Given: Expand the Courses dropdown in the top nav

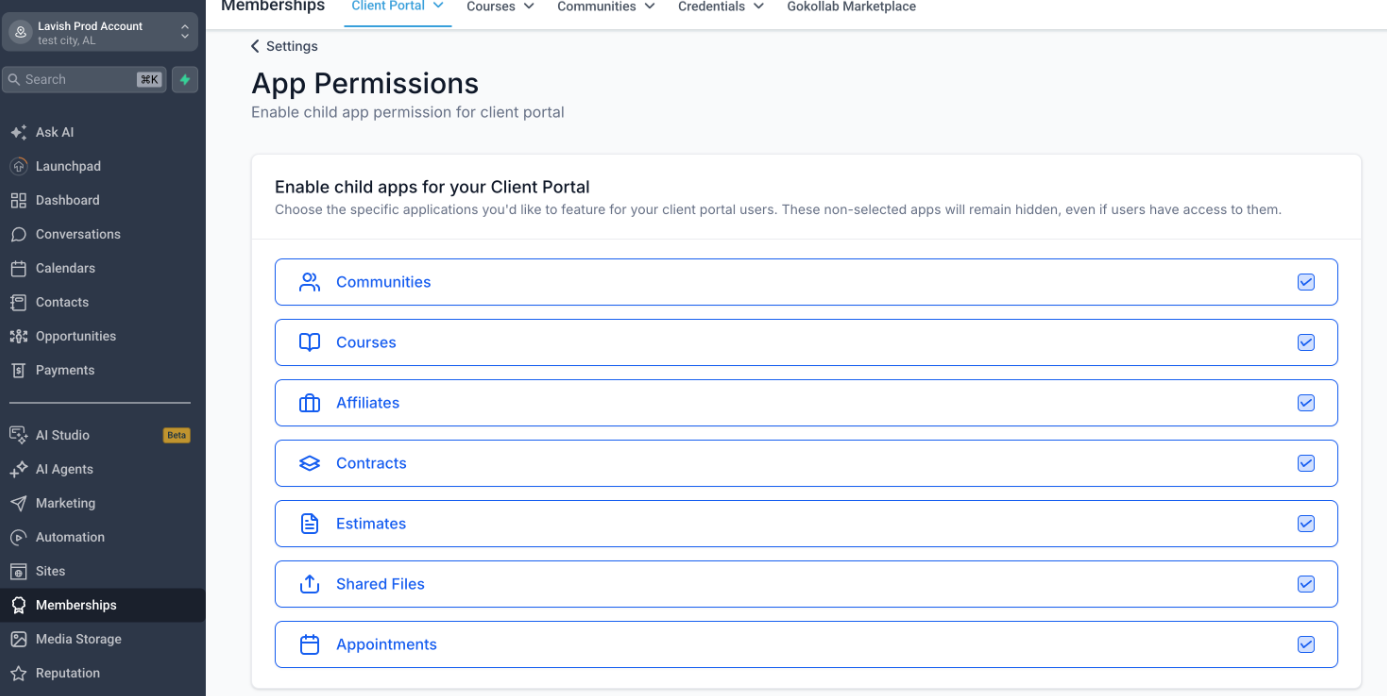Looking at the screenshot, I should tap(500, 7).
